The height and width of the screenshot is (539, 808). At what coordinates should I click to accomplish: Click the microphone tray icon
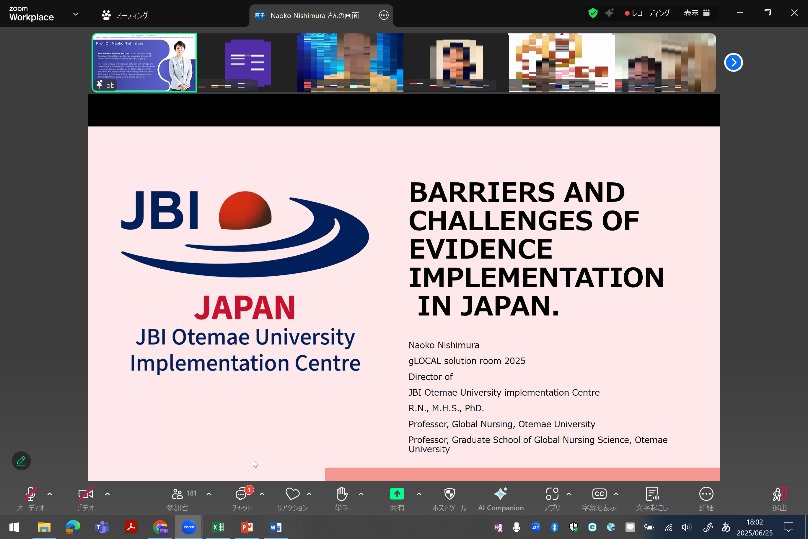point(516,527)
